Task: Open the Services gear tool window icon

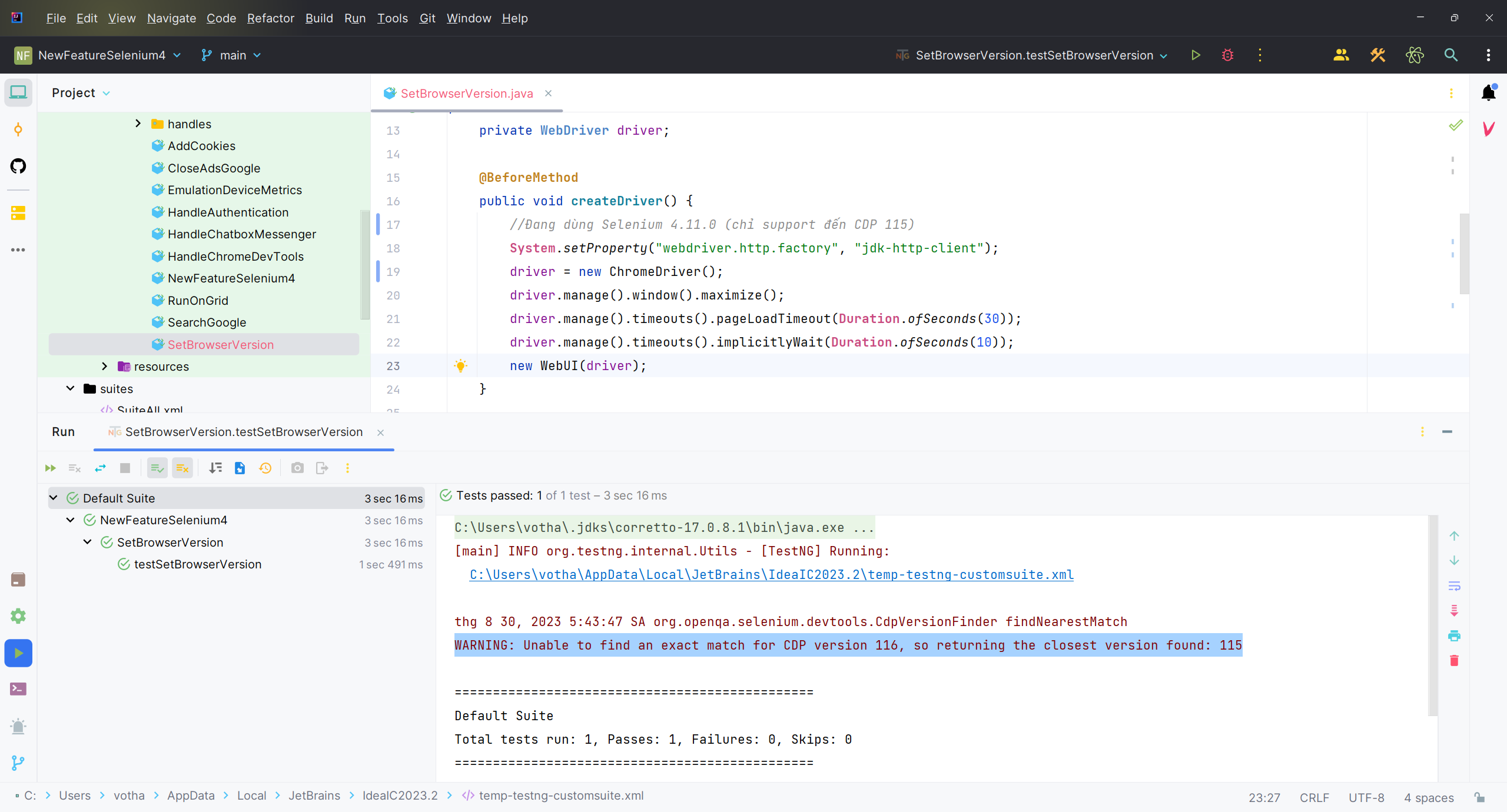Action: point(18,616)
